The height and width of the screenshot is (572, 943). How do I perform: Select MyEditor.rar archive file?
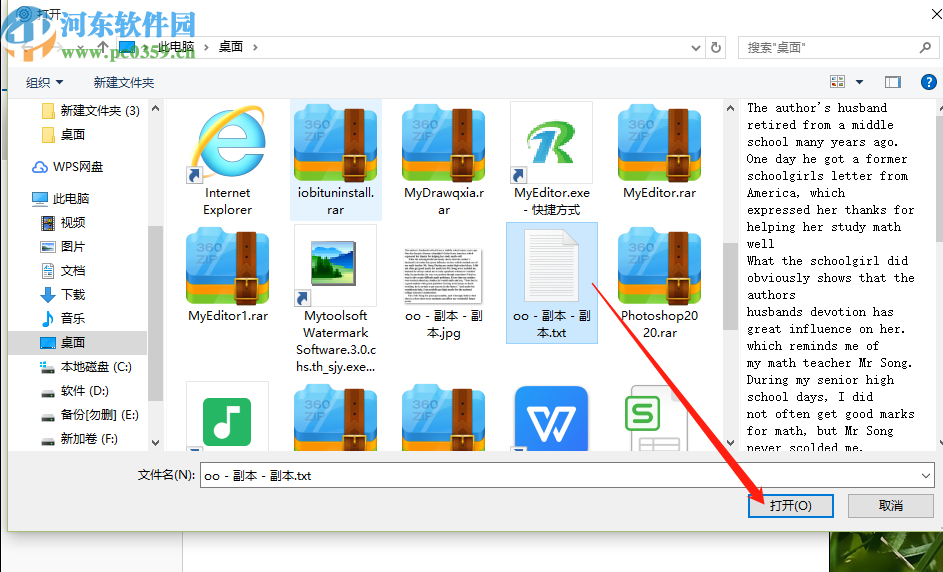660,144
